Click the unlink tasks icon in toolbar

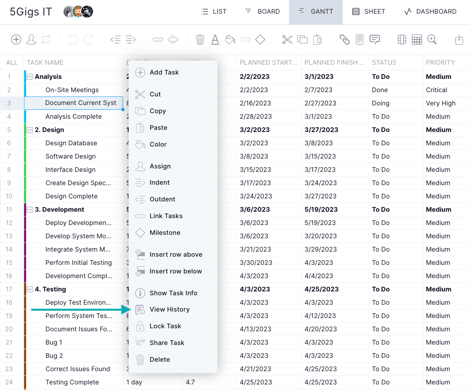[x=173, y=40]
